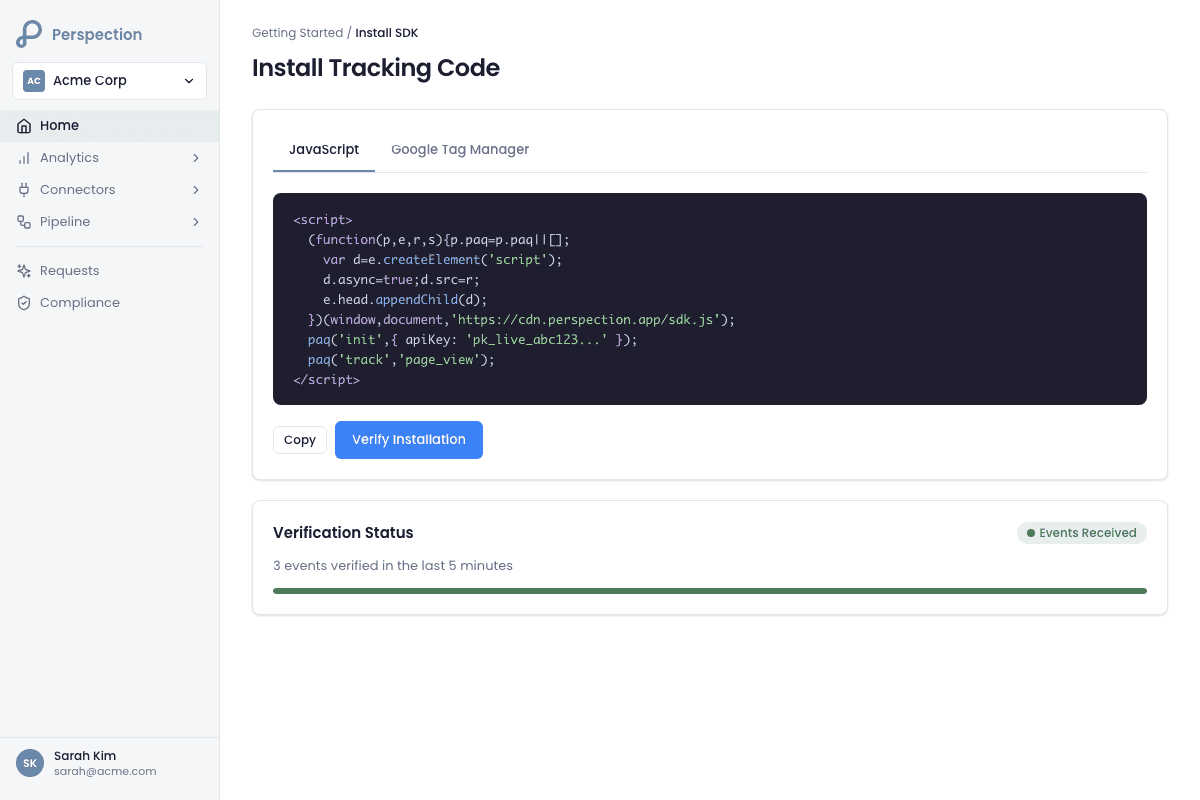The image size is (1200, 800).
Task: Select the JavaScript tab
Action: click(x=324, y=150)
